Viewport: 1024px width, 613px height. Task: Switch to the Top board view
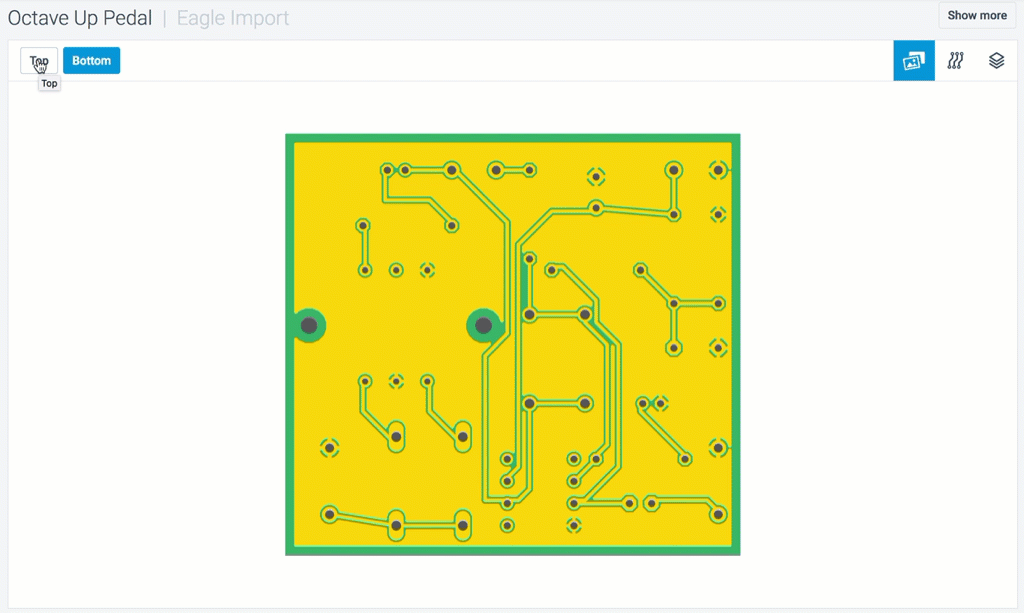click(39, 61)
